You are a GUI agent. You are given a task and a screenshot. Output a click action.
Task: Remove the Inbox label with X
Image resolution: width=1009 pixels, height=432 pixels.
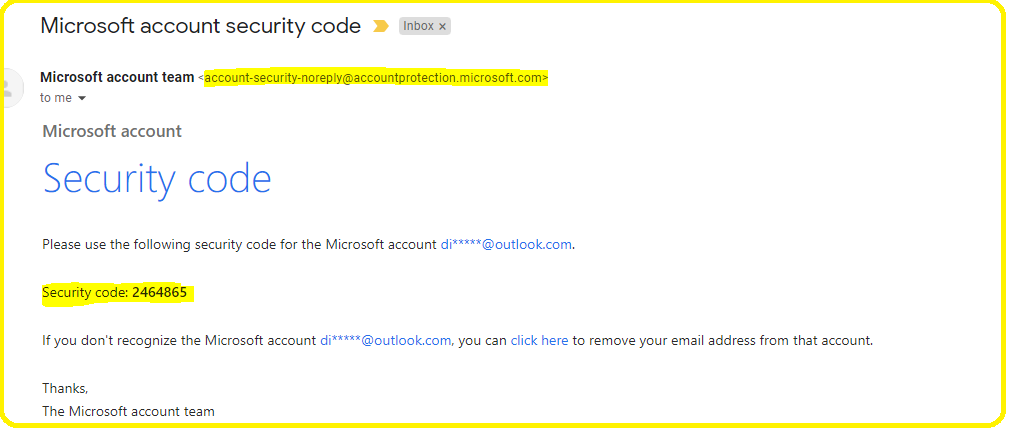tap(442, 26)
